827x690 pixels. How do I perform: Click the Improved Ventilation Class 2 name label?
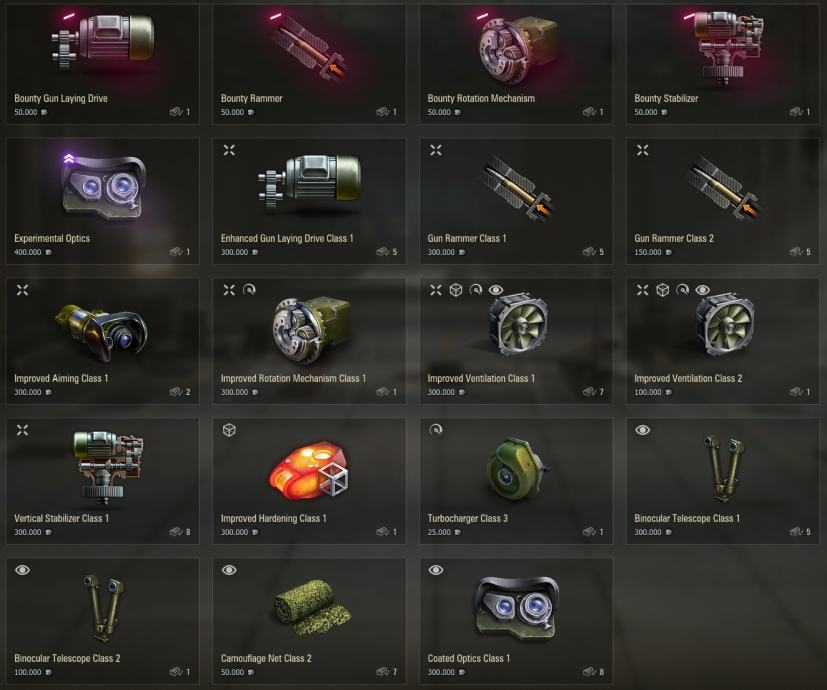point(688,378)
